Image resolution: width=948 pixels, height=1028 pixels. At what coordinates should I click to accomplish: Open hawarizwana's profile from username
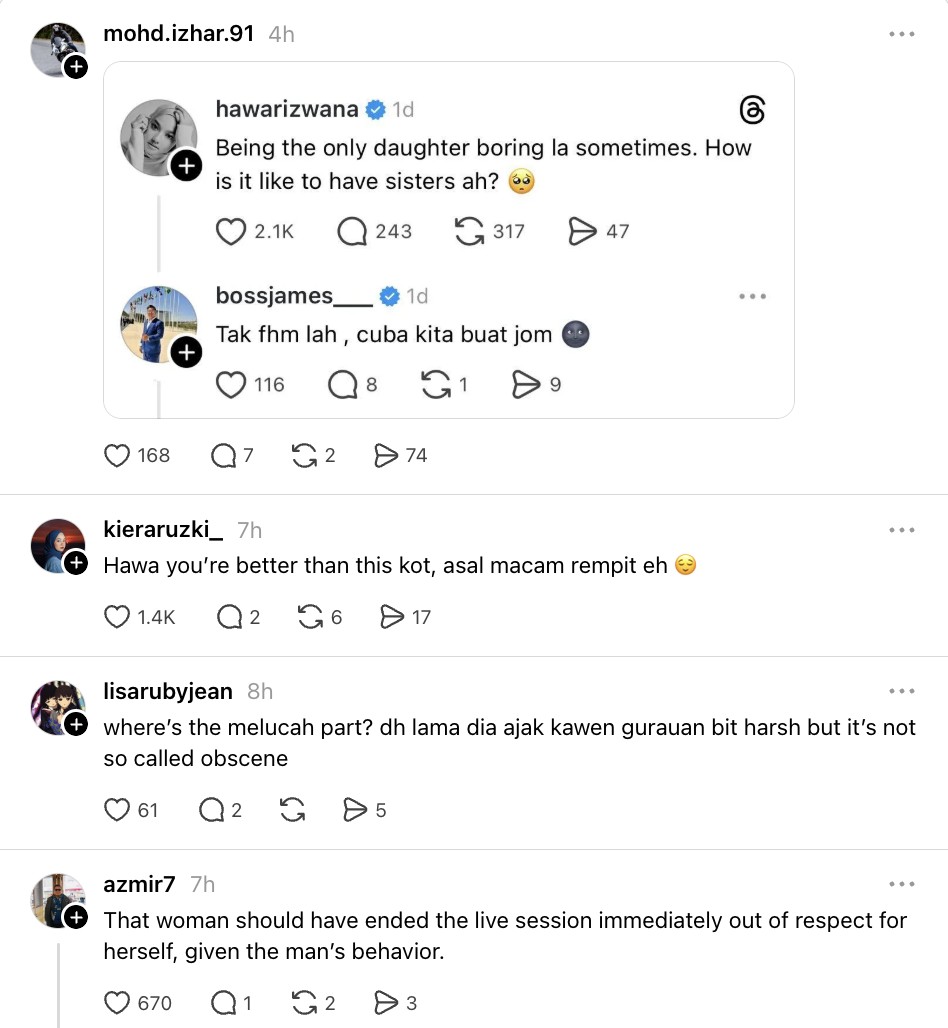pyautogui.click(x=288, y=110)
